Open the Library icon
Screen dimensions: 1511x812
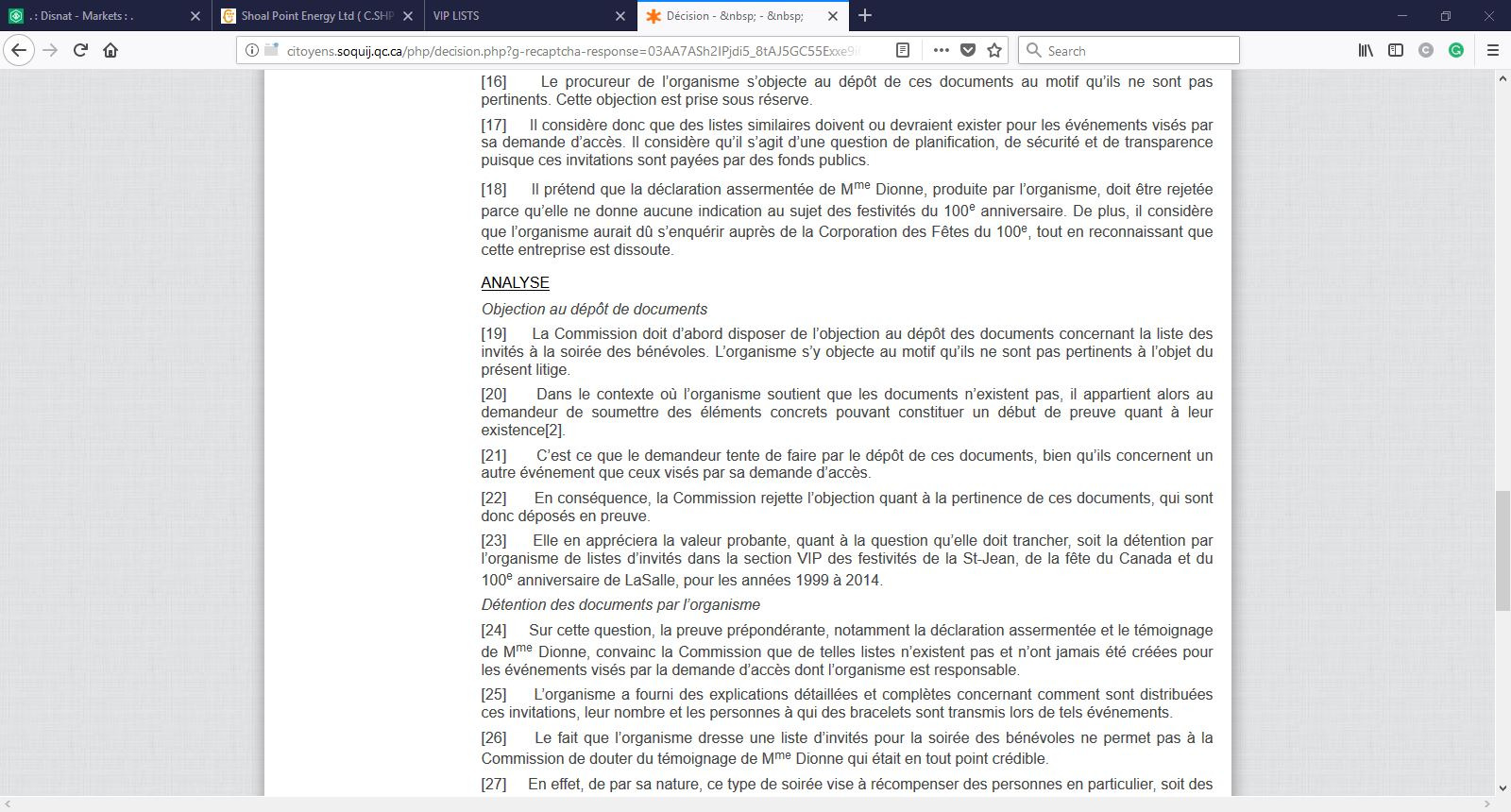(1366, 50)
